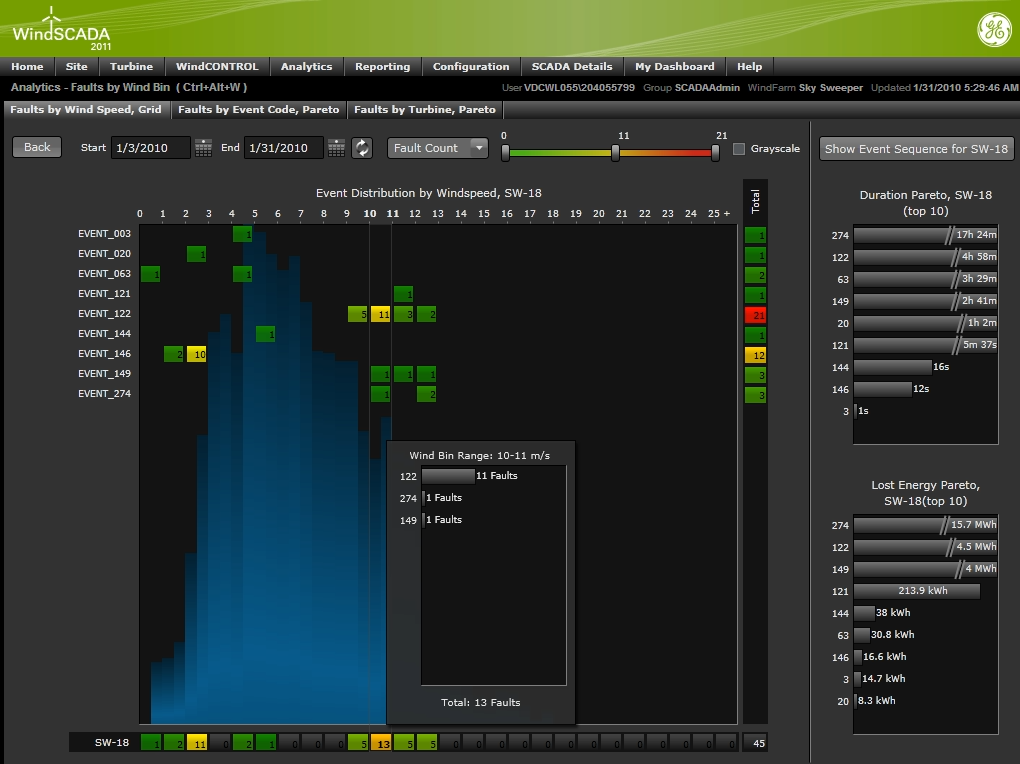The image size is (1020, 764).
Task: Click the 4.5 MWh lost energy bar
Action: point(925,547)
